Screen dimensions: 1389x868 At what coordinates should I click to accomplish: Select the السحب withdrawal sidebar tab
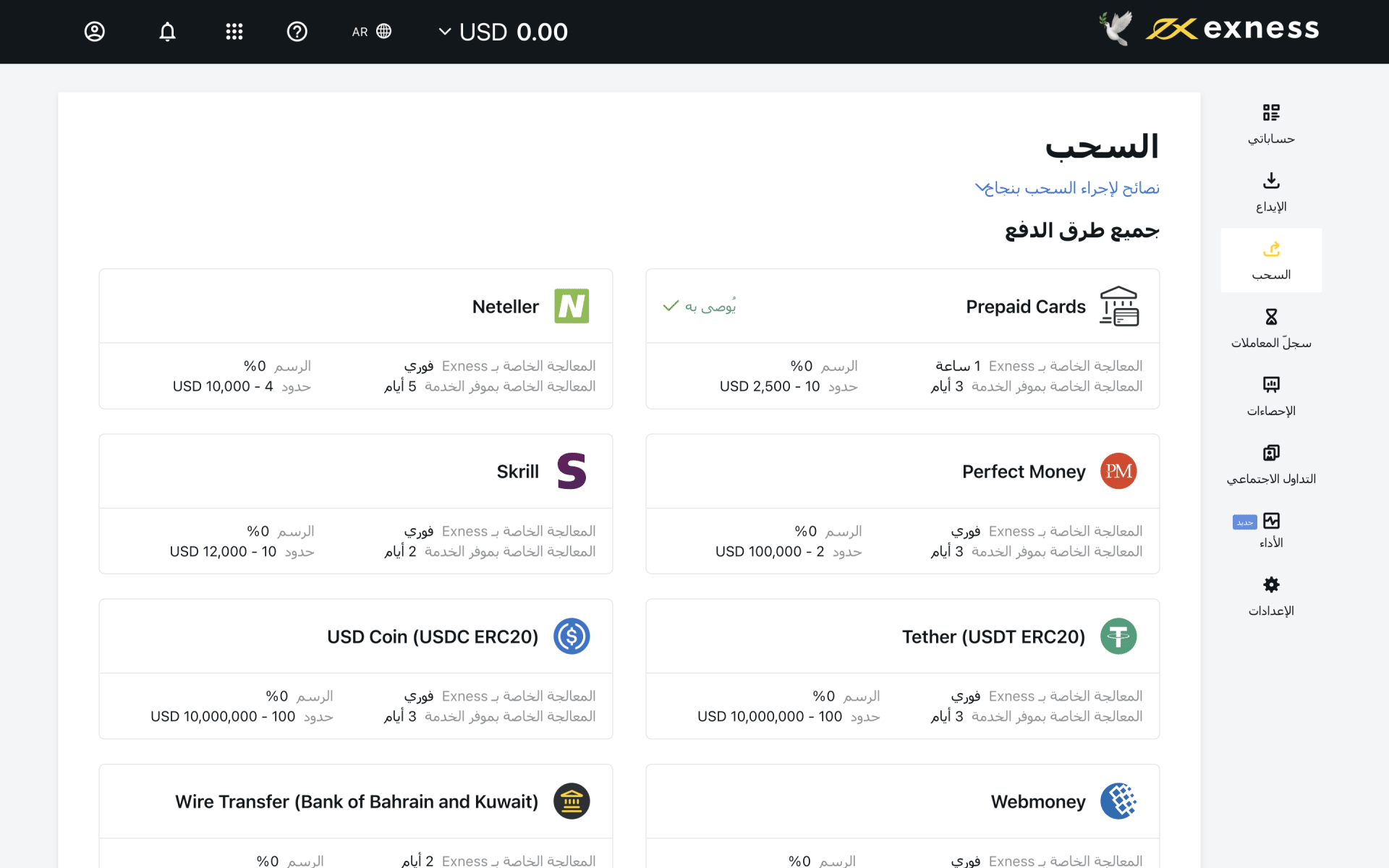[x=1271, y=260]
